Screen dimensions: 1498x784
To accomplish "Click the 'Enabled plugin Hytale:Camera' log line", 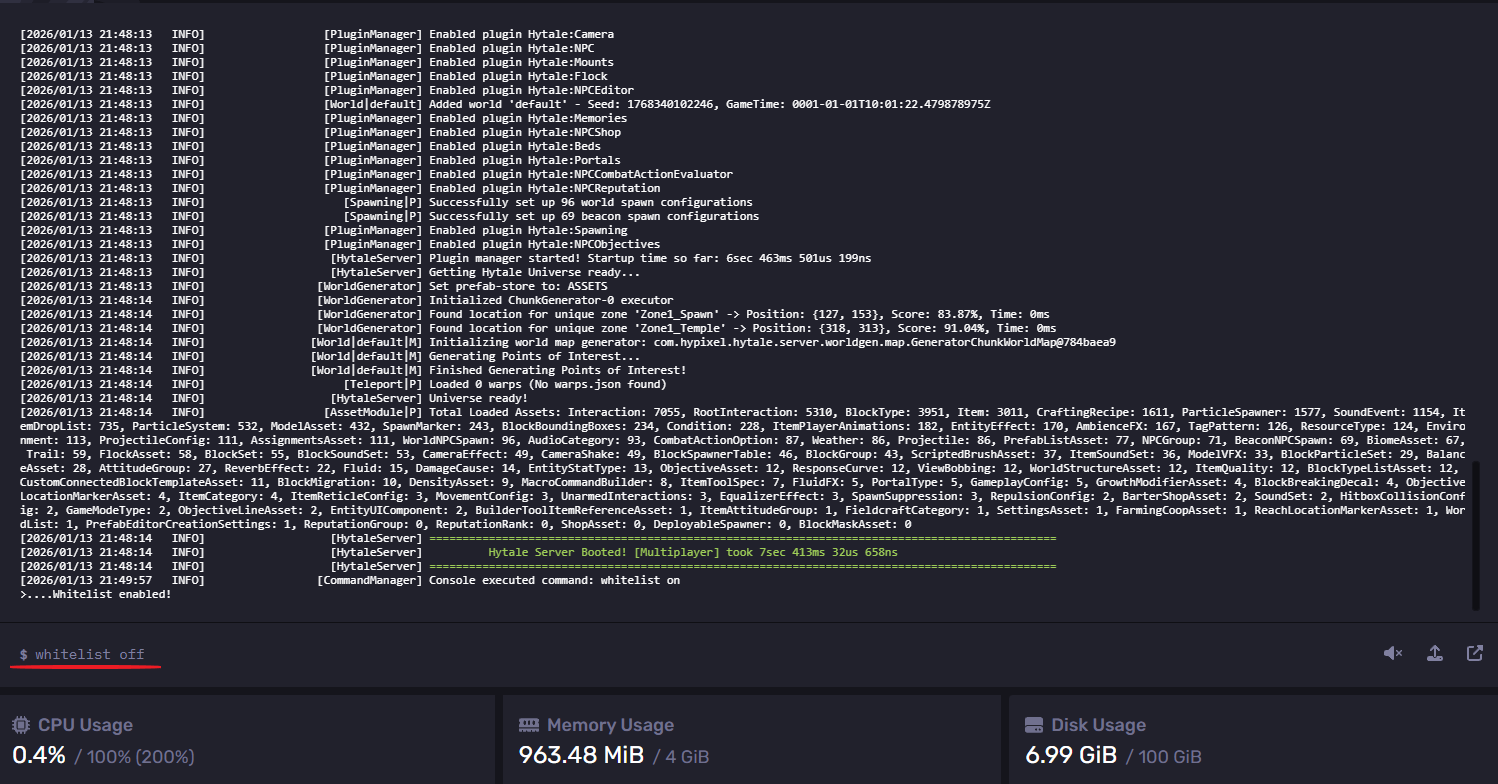I will pos(521,34).
